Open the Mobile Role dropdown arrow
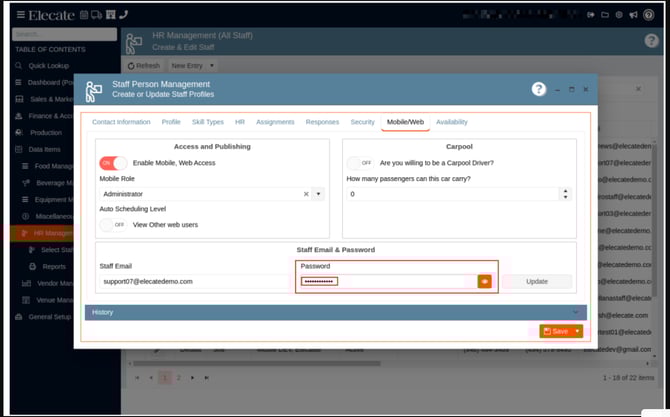Screen dimensions: 670x417 click(318, 194)
